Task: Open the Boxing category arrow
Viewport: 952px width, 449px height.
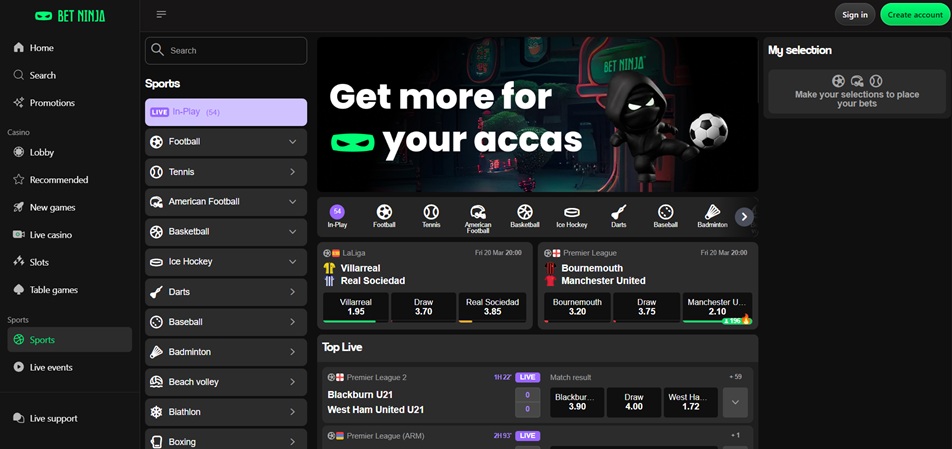Action: (293, 442)
